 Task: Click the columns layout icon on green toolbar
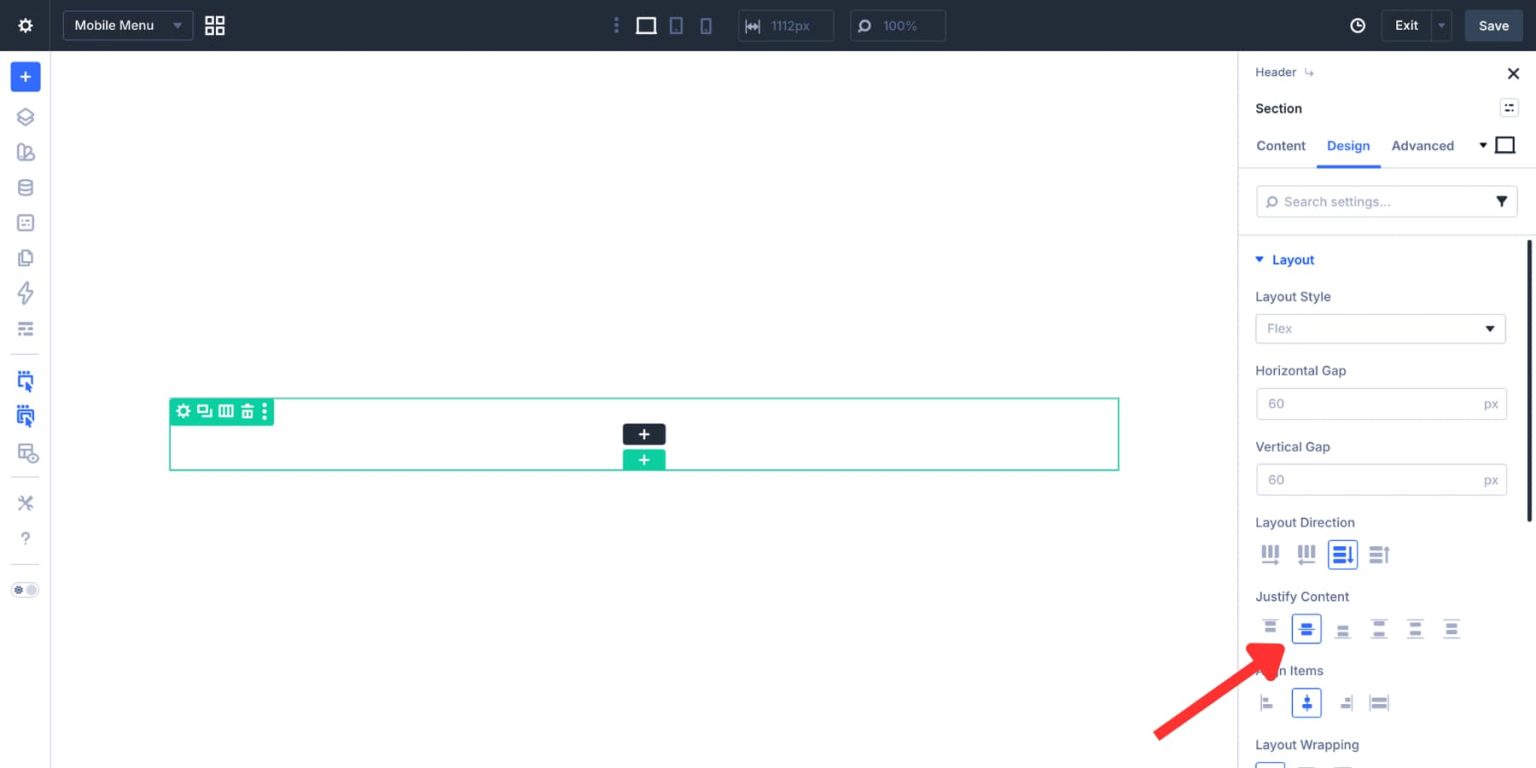[x=226, y=411]
